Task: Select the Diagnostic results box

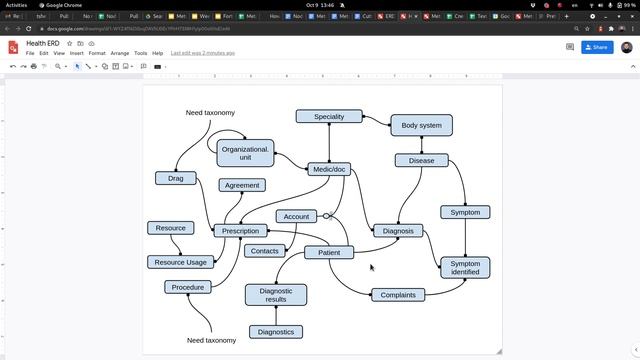Action: click(276, 295)
